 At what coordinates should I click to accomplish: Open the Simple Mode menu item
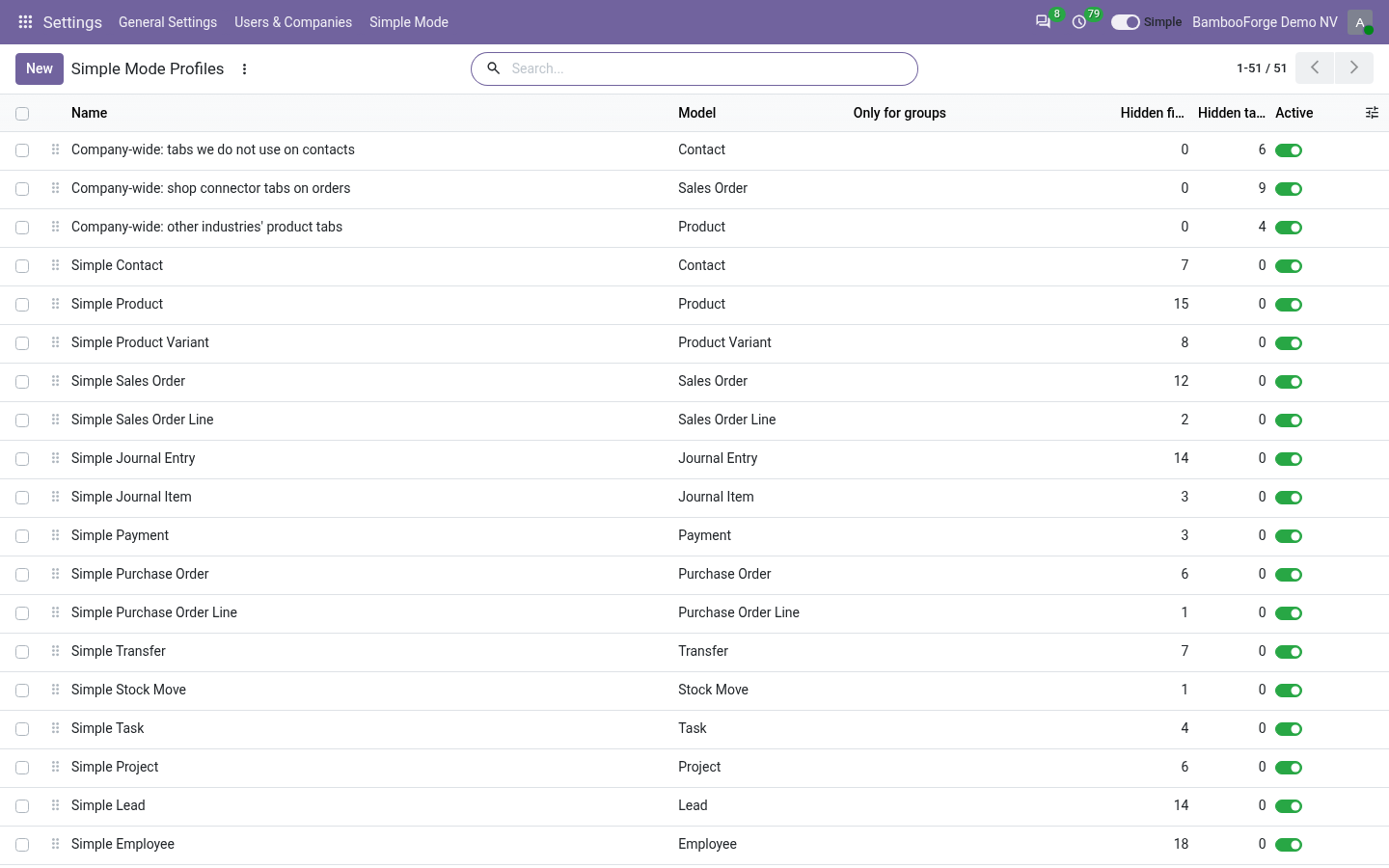[409, 22]
